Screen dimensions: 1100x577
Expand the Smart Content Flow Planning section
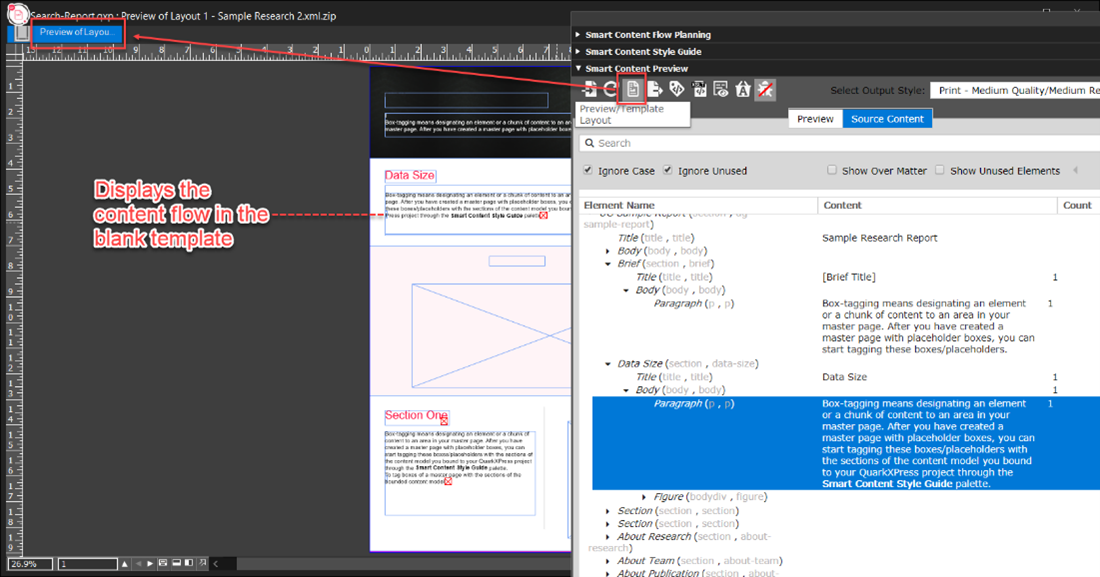[578, 34]
